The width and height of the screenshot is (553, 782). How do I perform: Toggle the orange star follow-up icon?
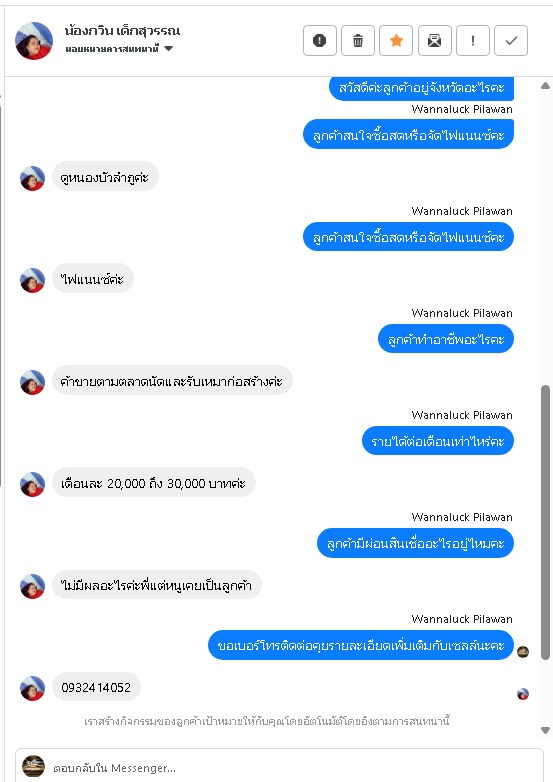click(396, 40)
